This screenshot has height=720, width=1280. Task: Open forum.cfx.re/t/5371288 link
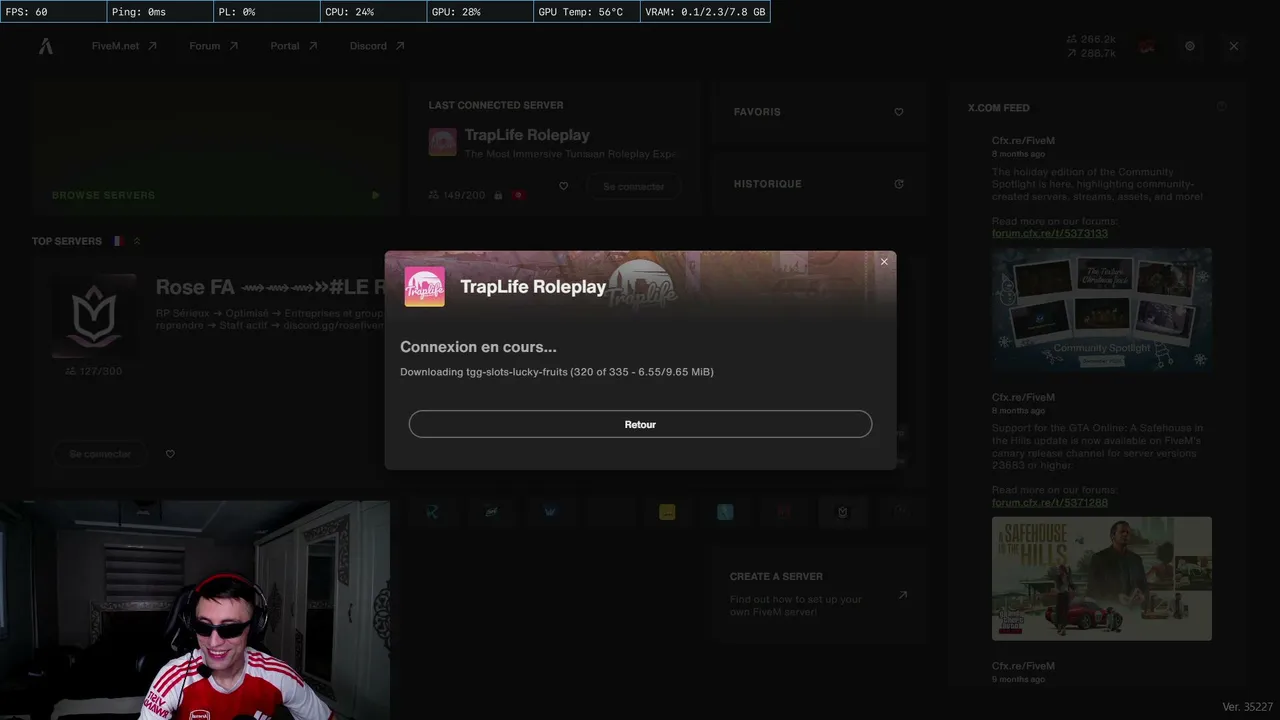tap(1050, 502)
